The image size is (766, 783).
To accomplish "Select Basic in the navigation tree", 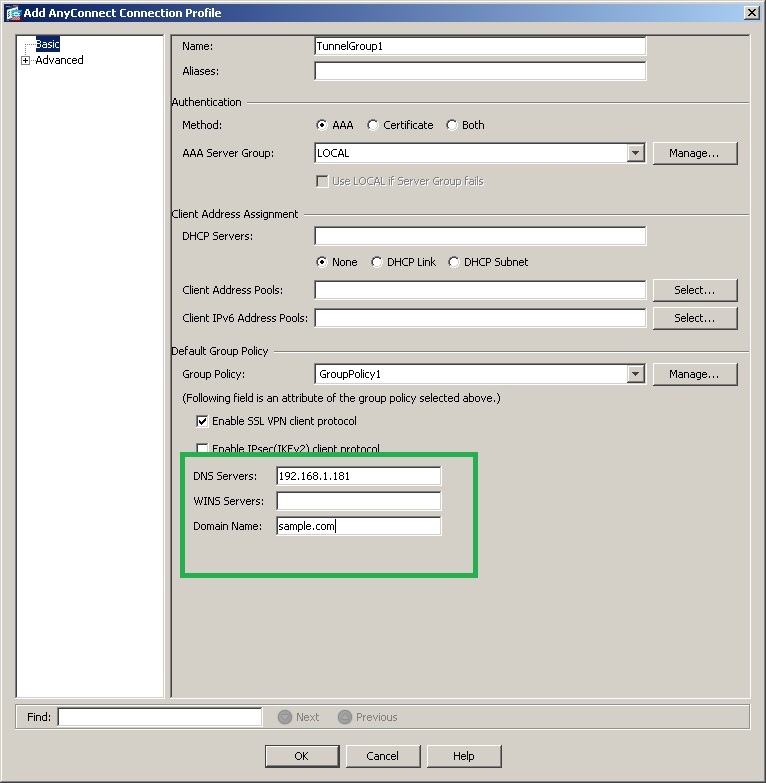I will click(x=47, y=44).
